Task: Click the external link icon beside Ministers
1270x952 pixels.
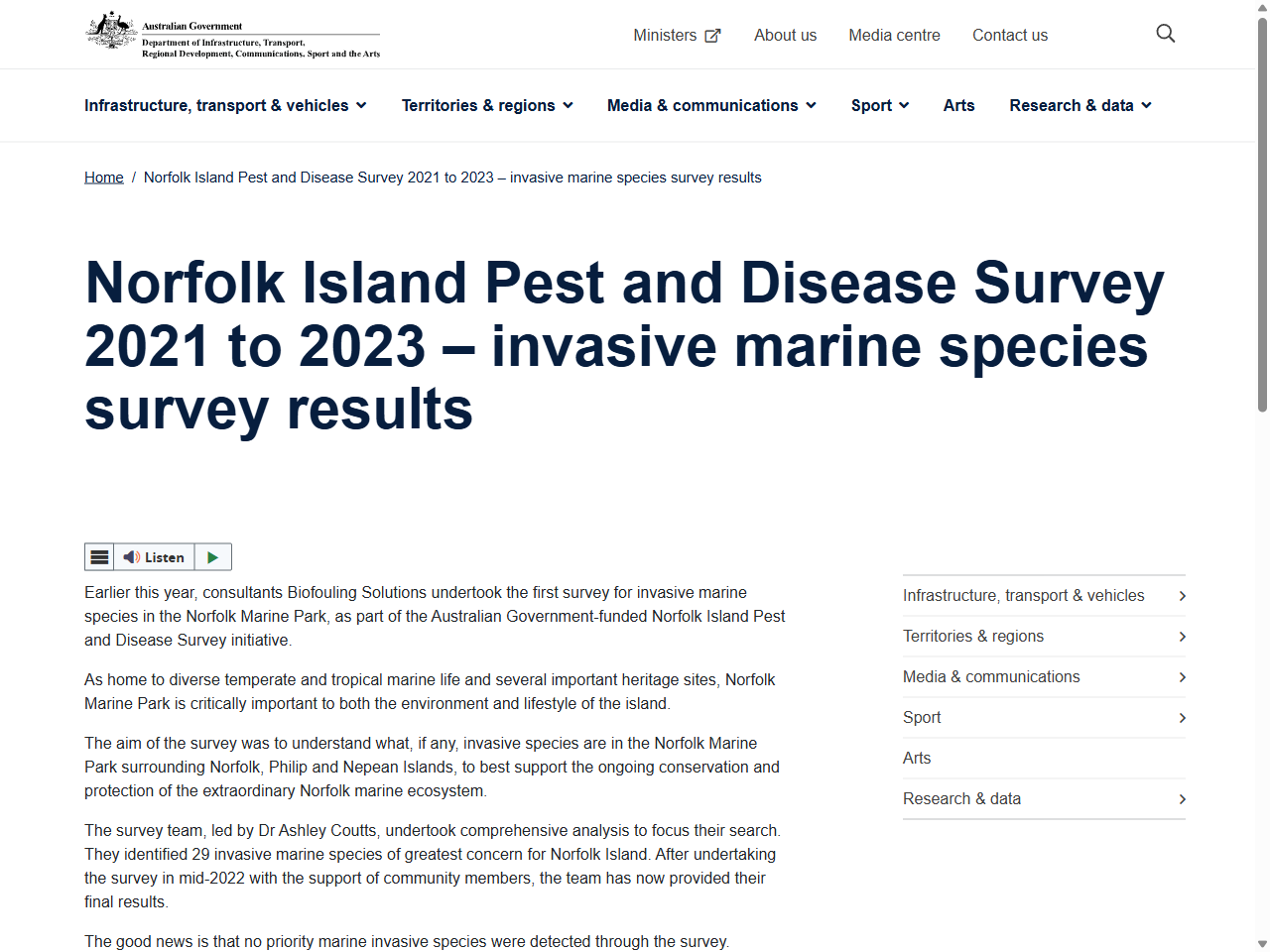Action: coord(712,35)
